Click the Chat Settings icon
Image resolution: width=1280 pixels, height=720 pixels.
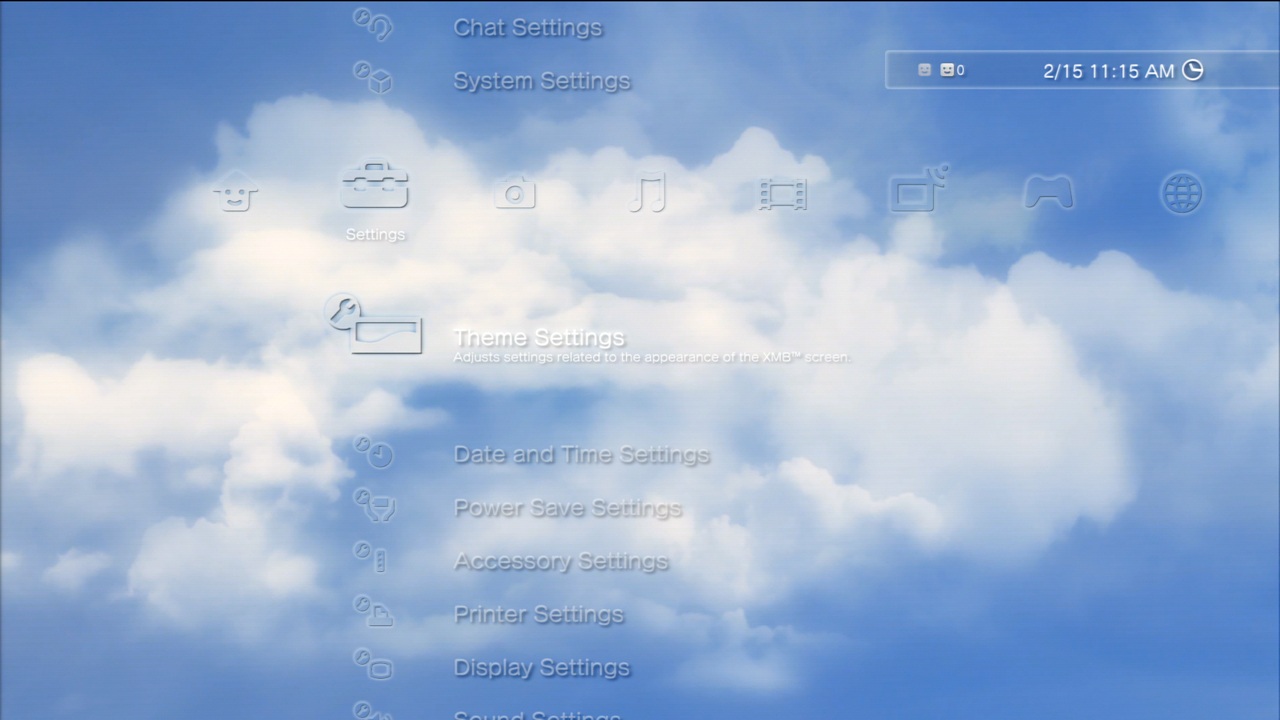[x=373, y=24]
